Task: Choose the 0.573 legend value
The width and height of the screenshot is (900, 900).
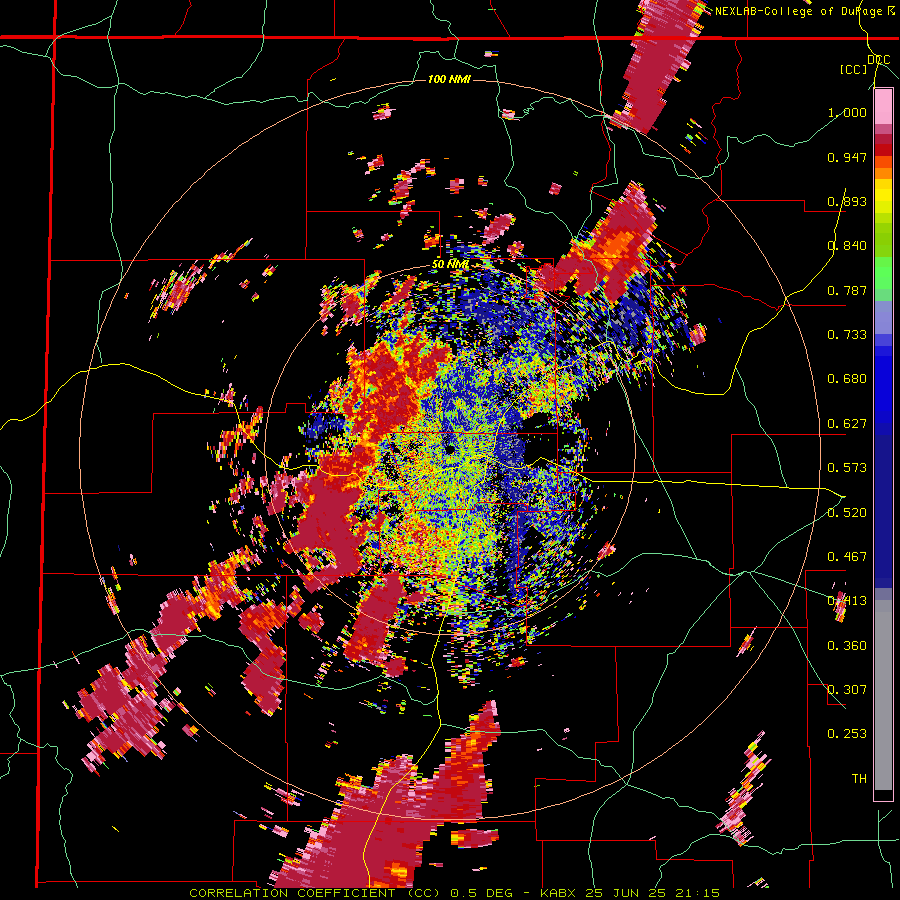Action: click(847, 468)
